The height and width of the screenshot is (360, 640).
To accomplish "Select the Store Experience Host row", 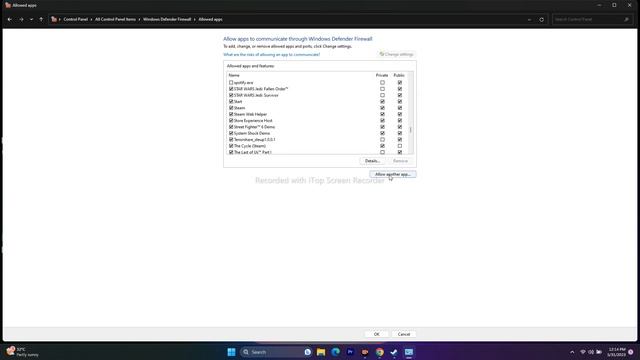I will point(317,120).
